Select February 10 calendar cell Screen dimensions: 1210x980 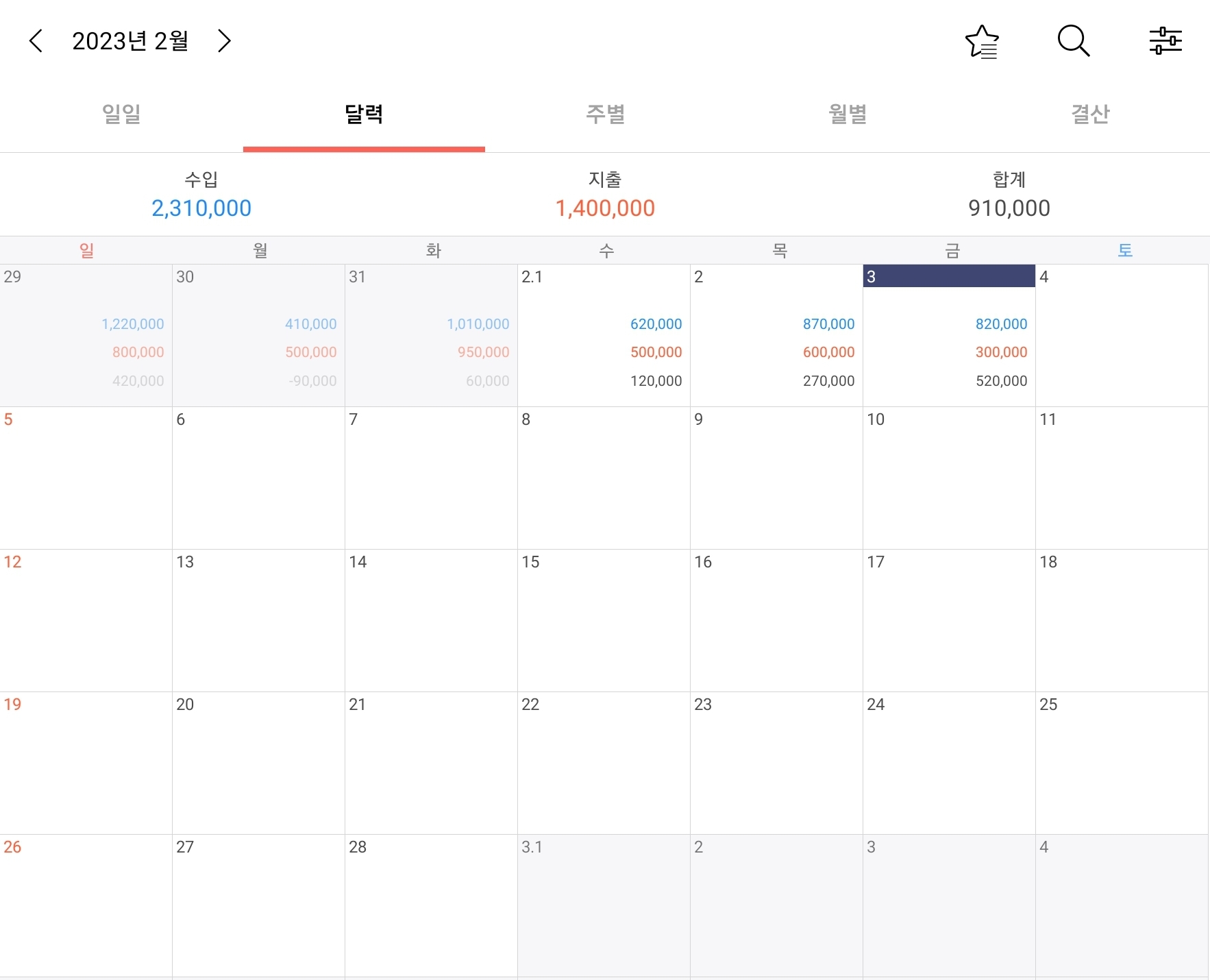click(x=949, y=478)
